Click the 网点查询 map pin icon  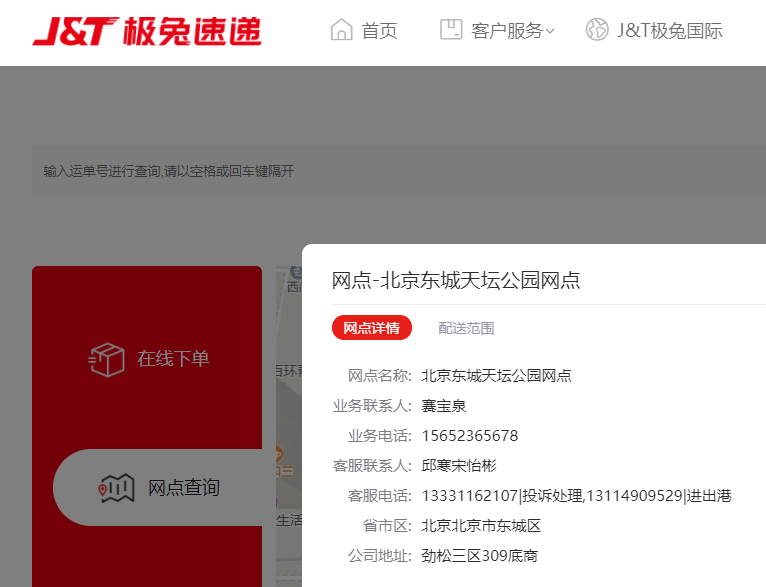click(x=116, y=488)
